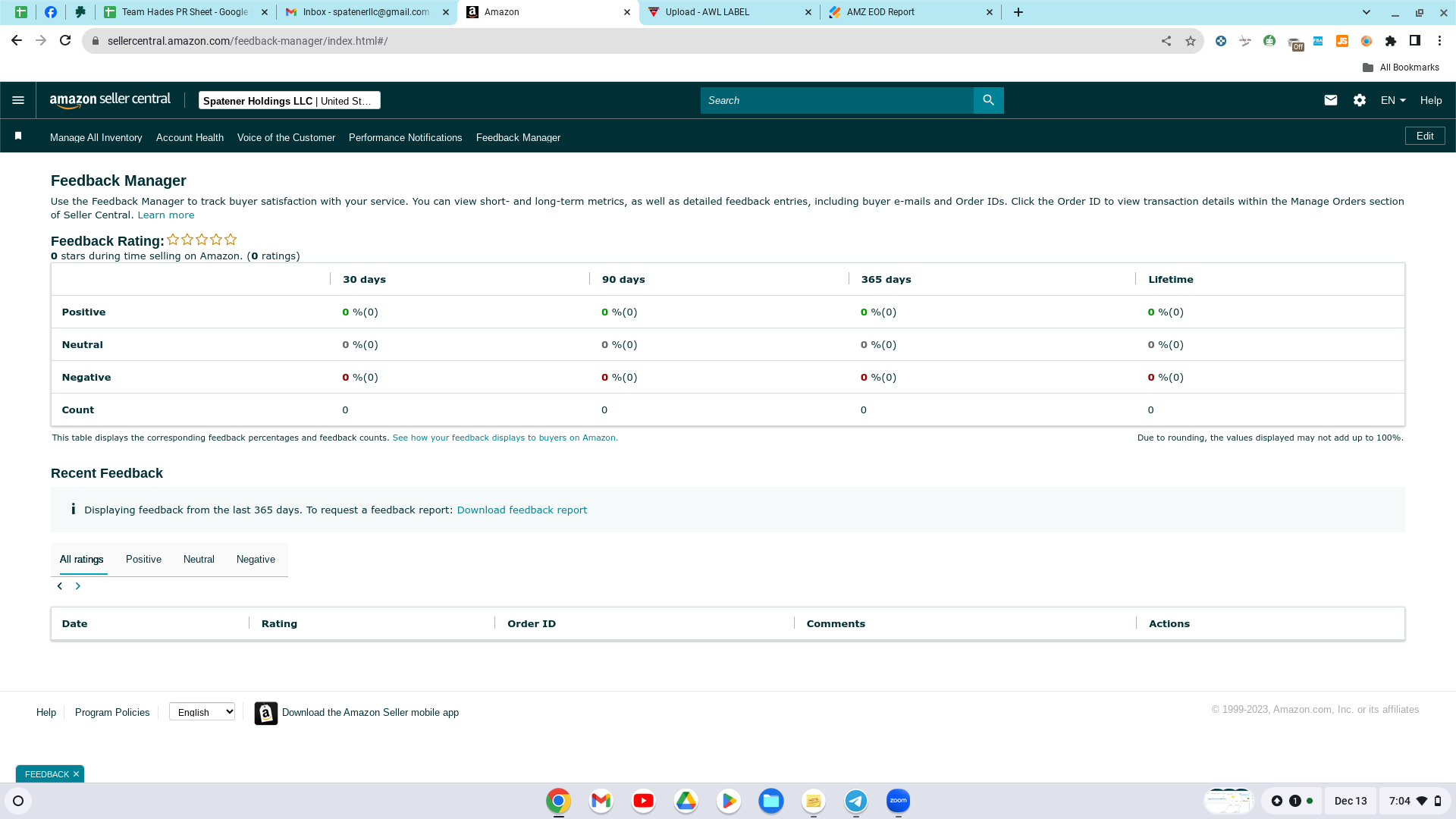Image resolution: width=1456 pixels, height=819 pixels.
Task: Open Google Drive from the shelf
Action: tap(686, 801)
